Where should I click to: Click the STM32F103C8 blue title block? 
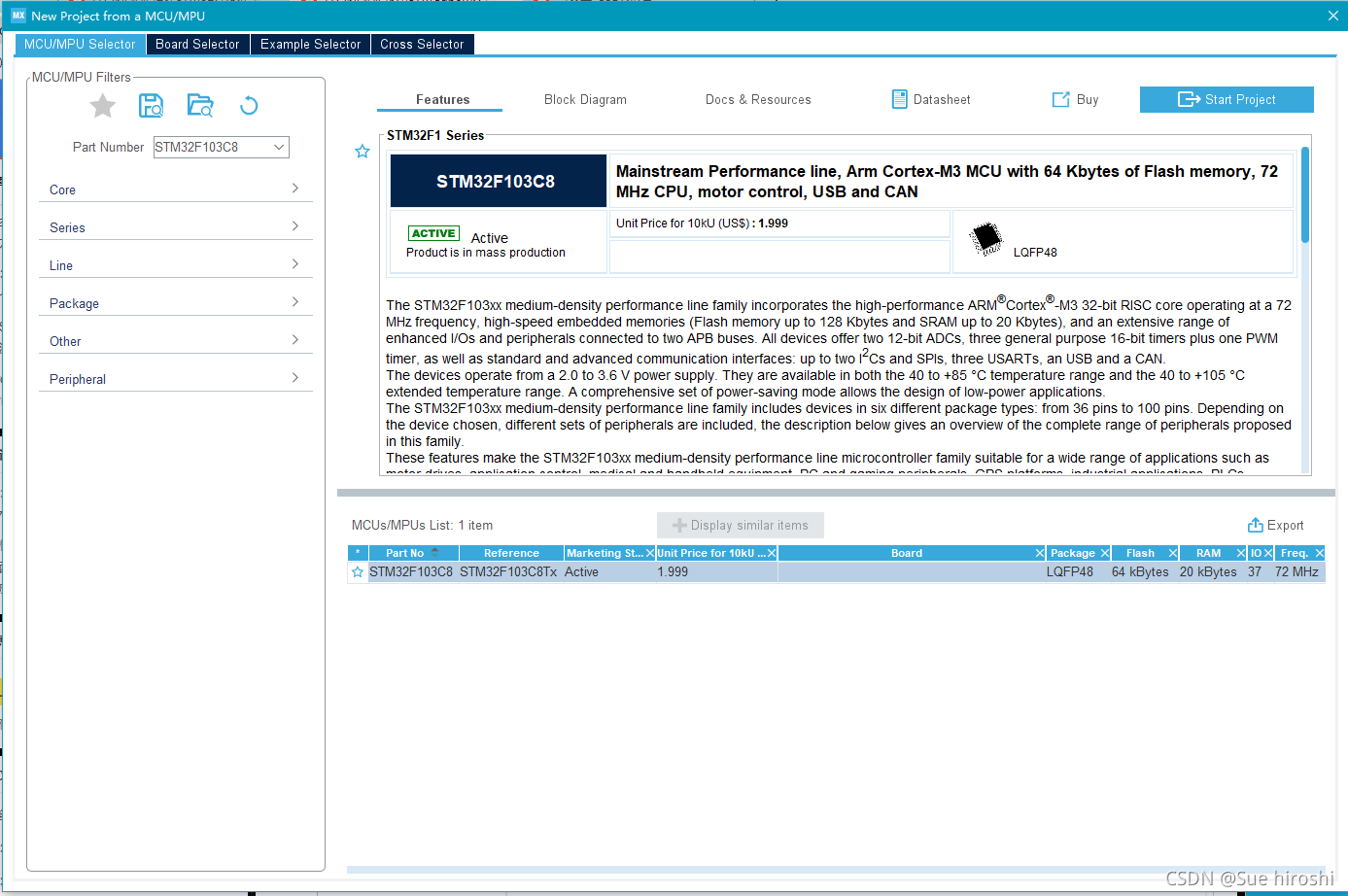[x=498, y=181]
